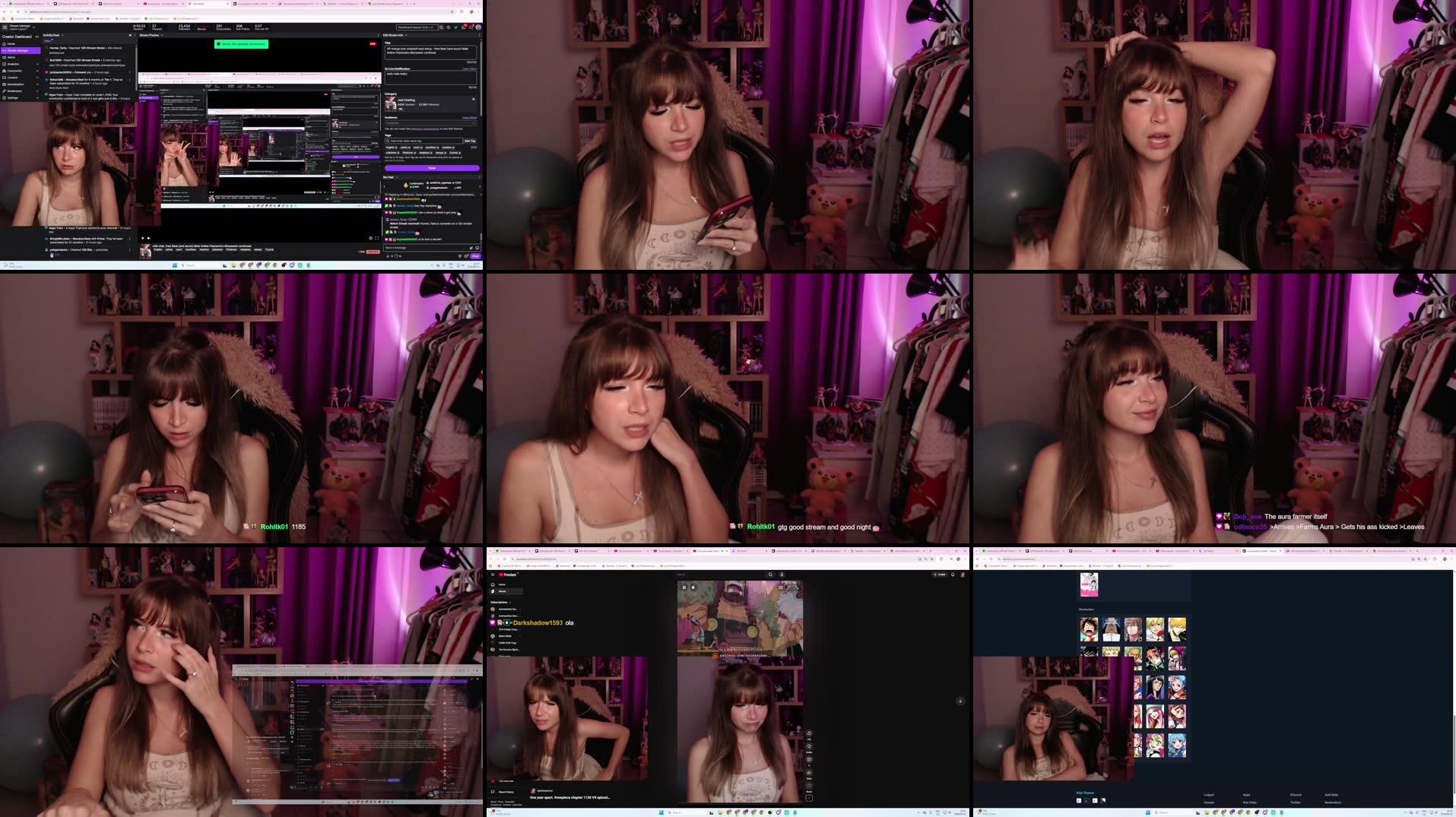Open the Audience dropdown in Edit Stream Info
1456x817 pixels.
click(x=431, y=123)
